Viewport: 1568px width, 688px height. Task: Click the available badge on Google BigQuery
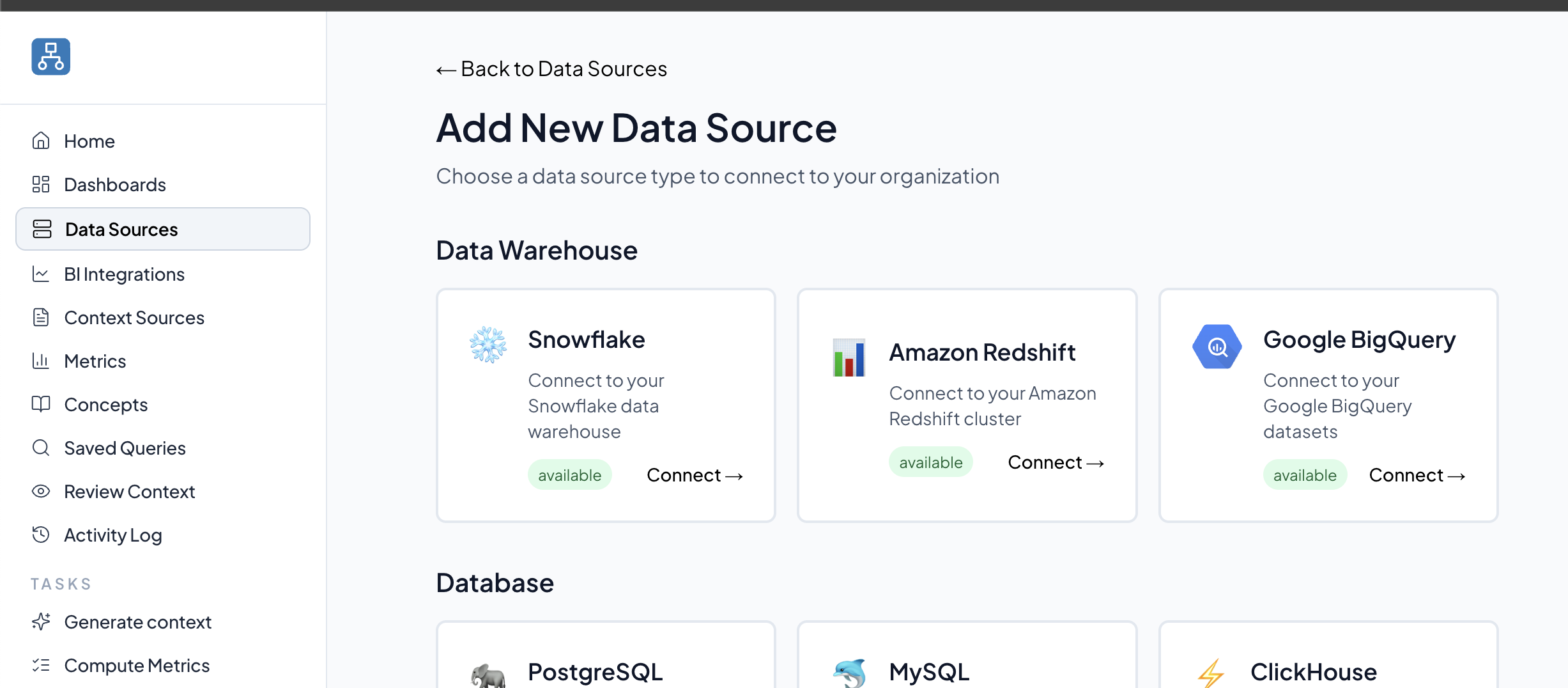[x=1305, y=474]
